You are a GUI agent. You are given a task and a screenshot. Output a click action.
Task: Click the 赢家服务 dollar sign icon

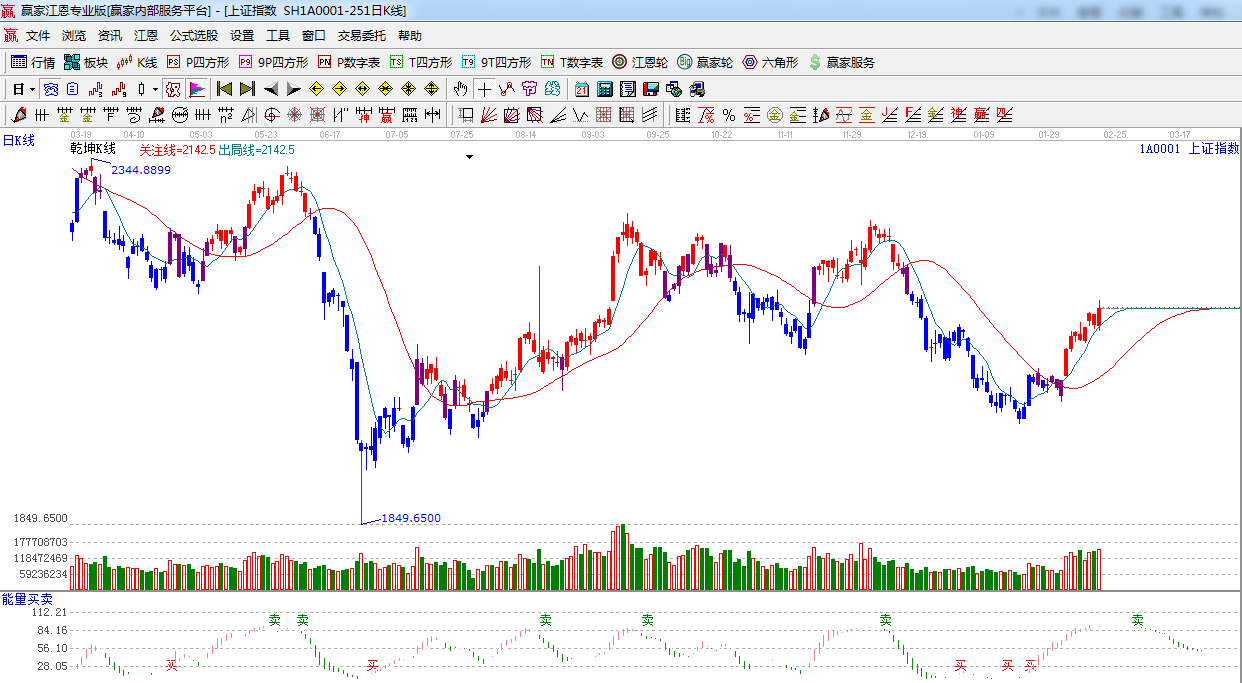pos(815,62)
